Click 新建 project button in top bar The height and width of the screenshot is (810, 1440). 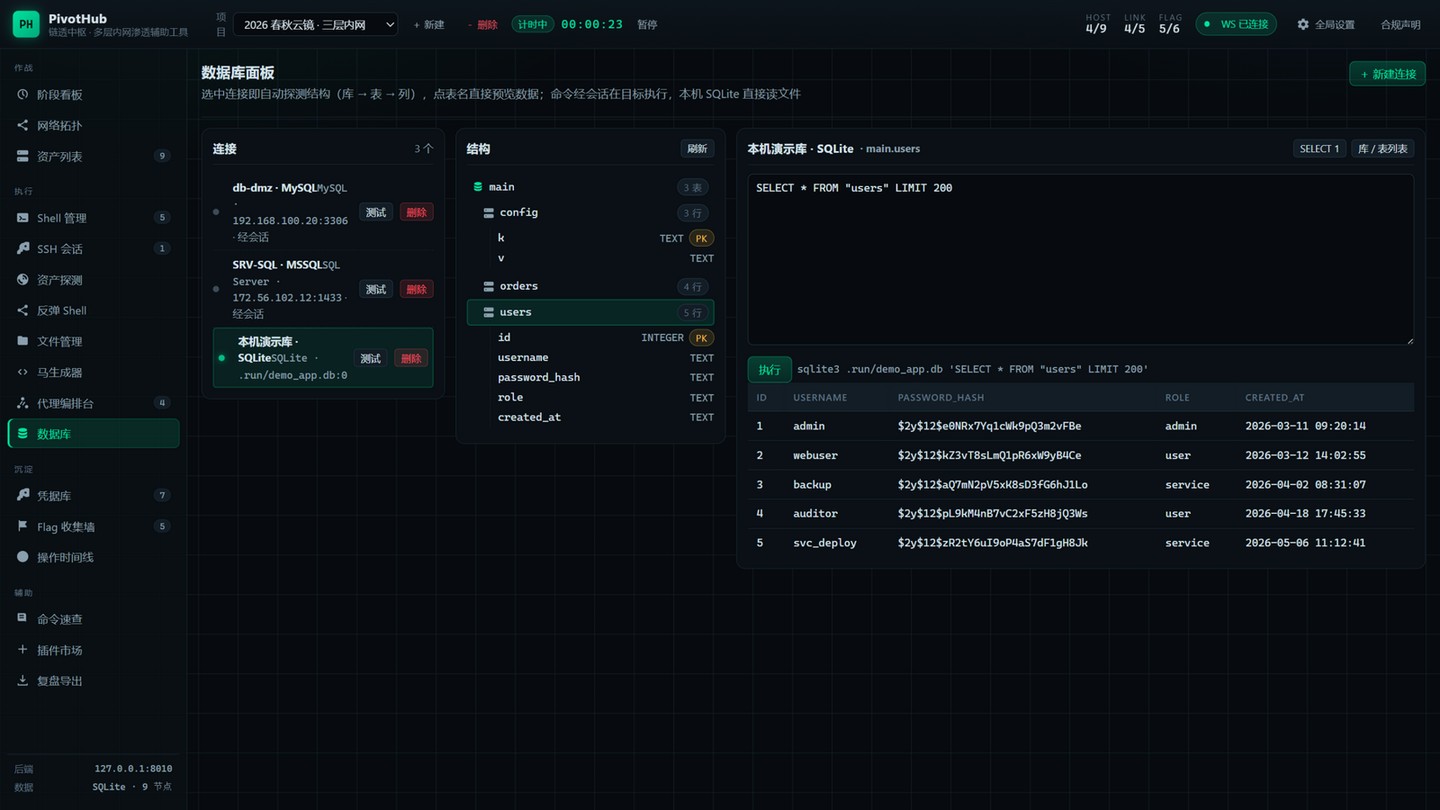(429, 25)
